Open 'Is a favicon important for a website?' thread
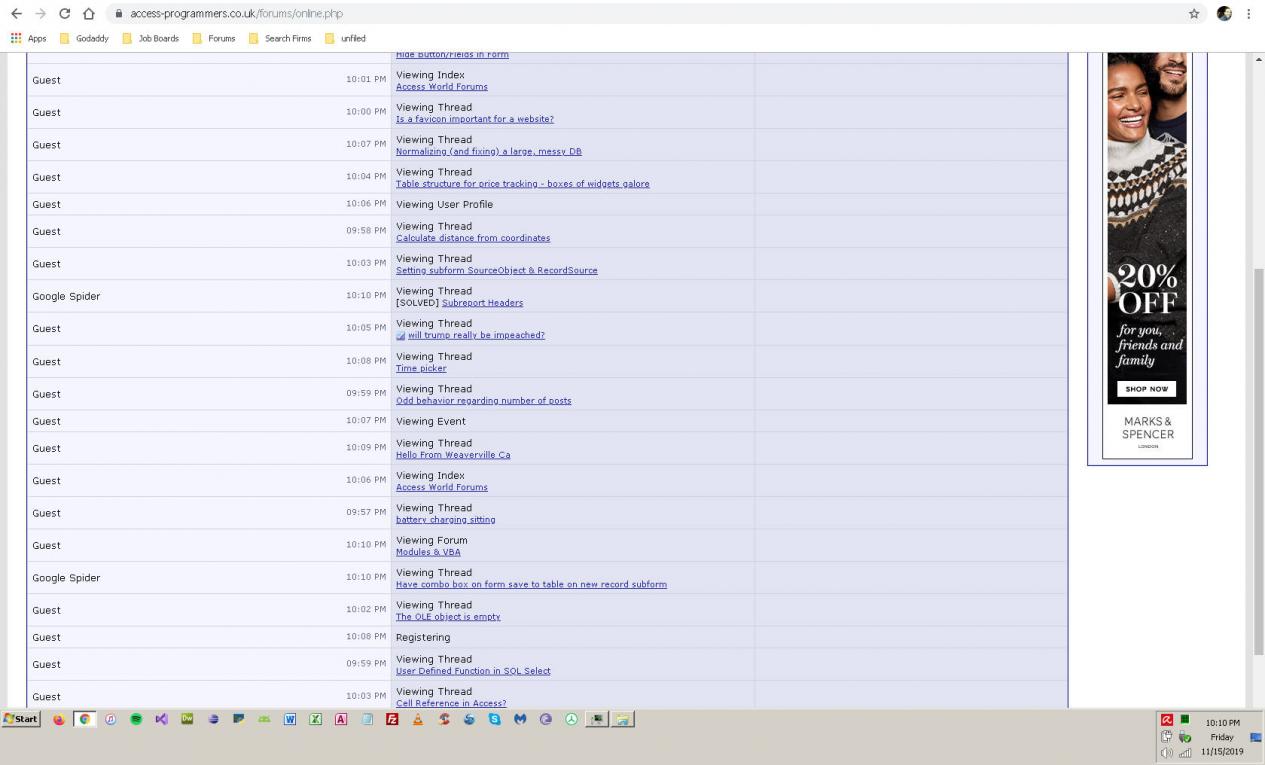This screenshot has width=1265, height=765. point(474,119)
